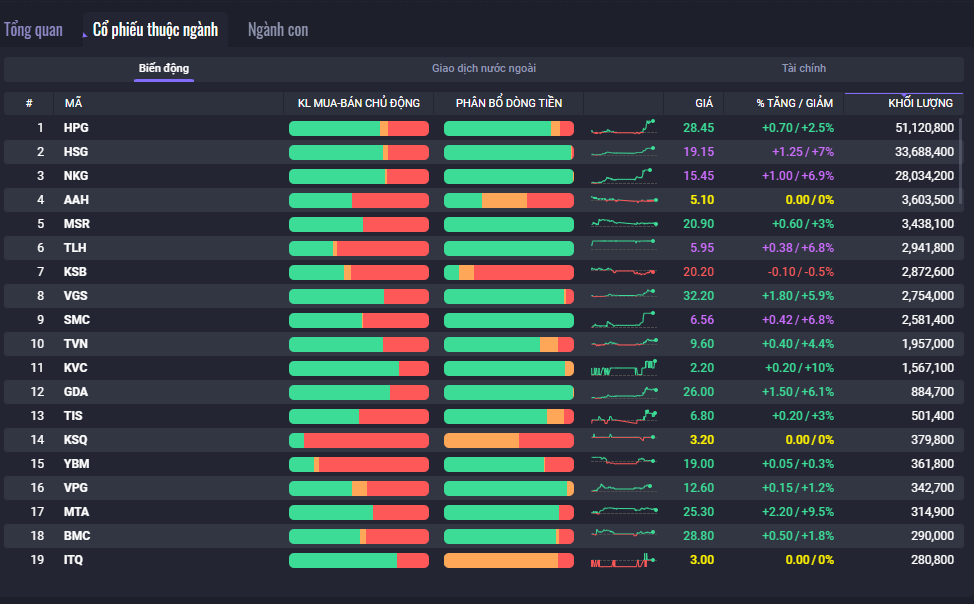Click AAH money flow distribution bar
The height and width of the screenshot is (604, 974).
click(x=508, y=200)
